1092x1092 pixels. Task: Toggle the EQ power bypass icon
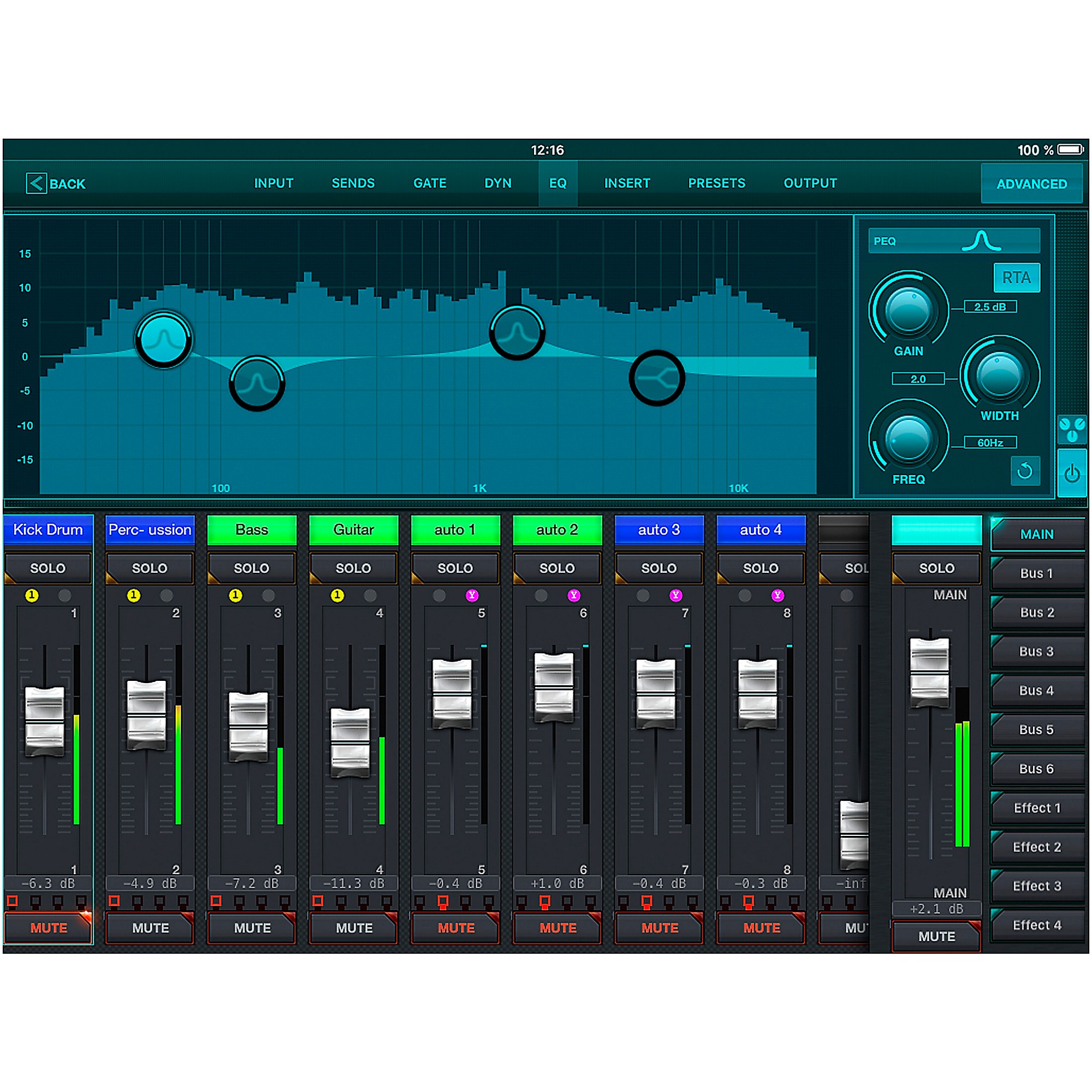[1072, 473]
